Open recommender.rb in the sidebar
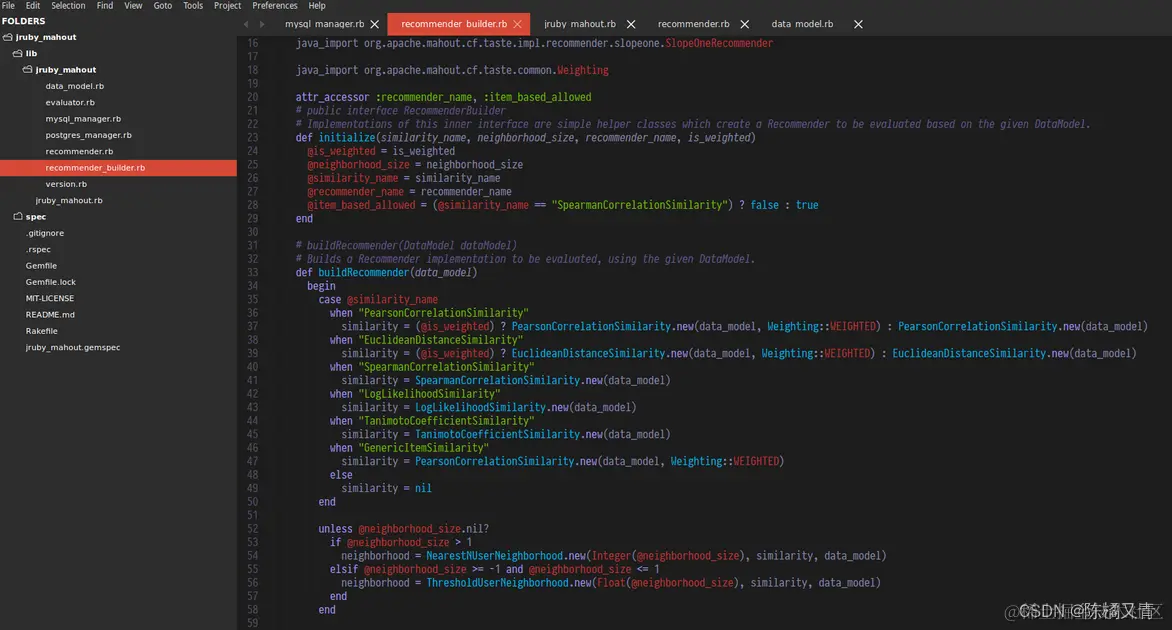Image resolution: width=1172 pixels, height=630 pixels. [x=79, y=152]
